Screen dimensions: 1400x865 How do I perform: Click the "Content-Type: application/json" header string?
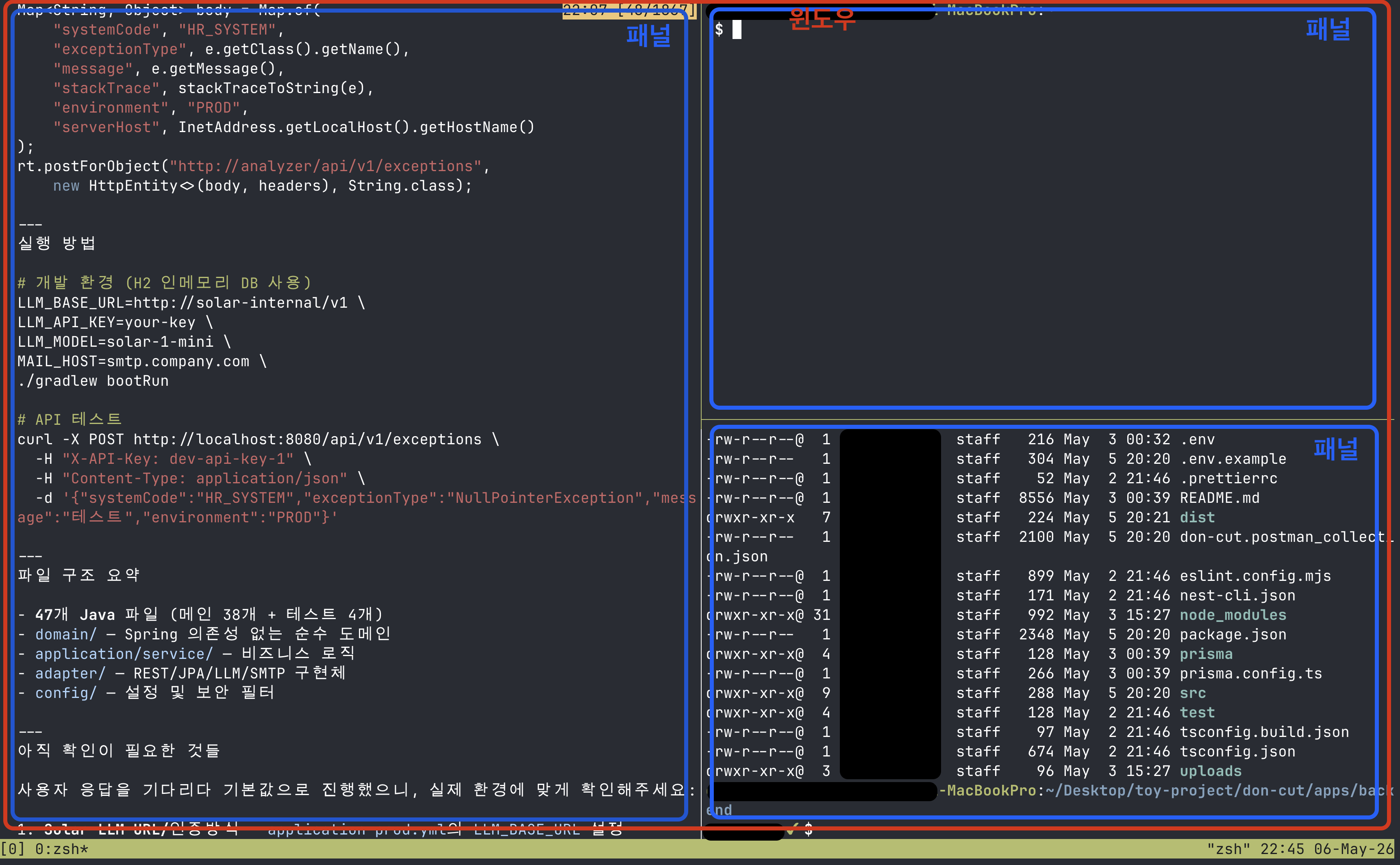[x=205, y=478]
